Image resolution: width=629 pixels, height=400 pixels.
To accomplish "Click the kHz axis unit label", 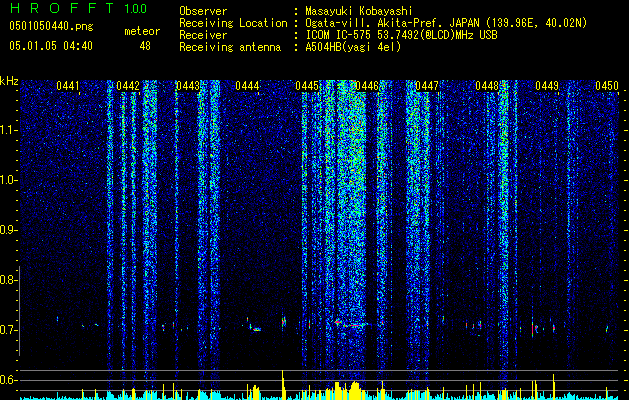I will pos(9,81).
